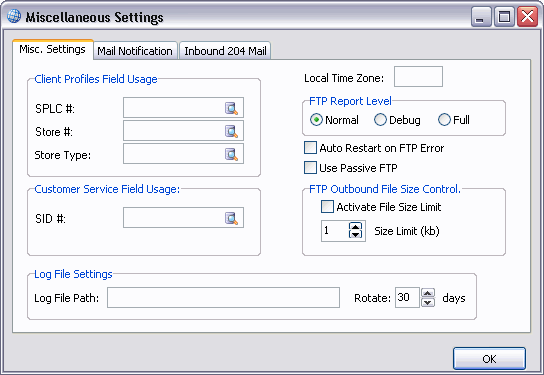Open the Store Type lookup icon
The height and width of the screenshot is (375, 544).
click(231, 154)
